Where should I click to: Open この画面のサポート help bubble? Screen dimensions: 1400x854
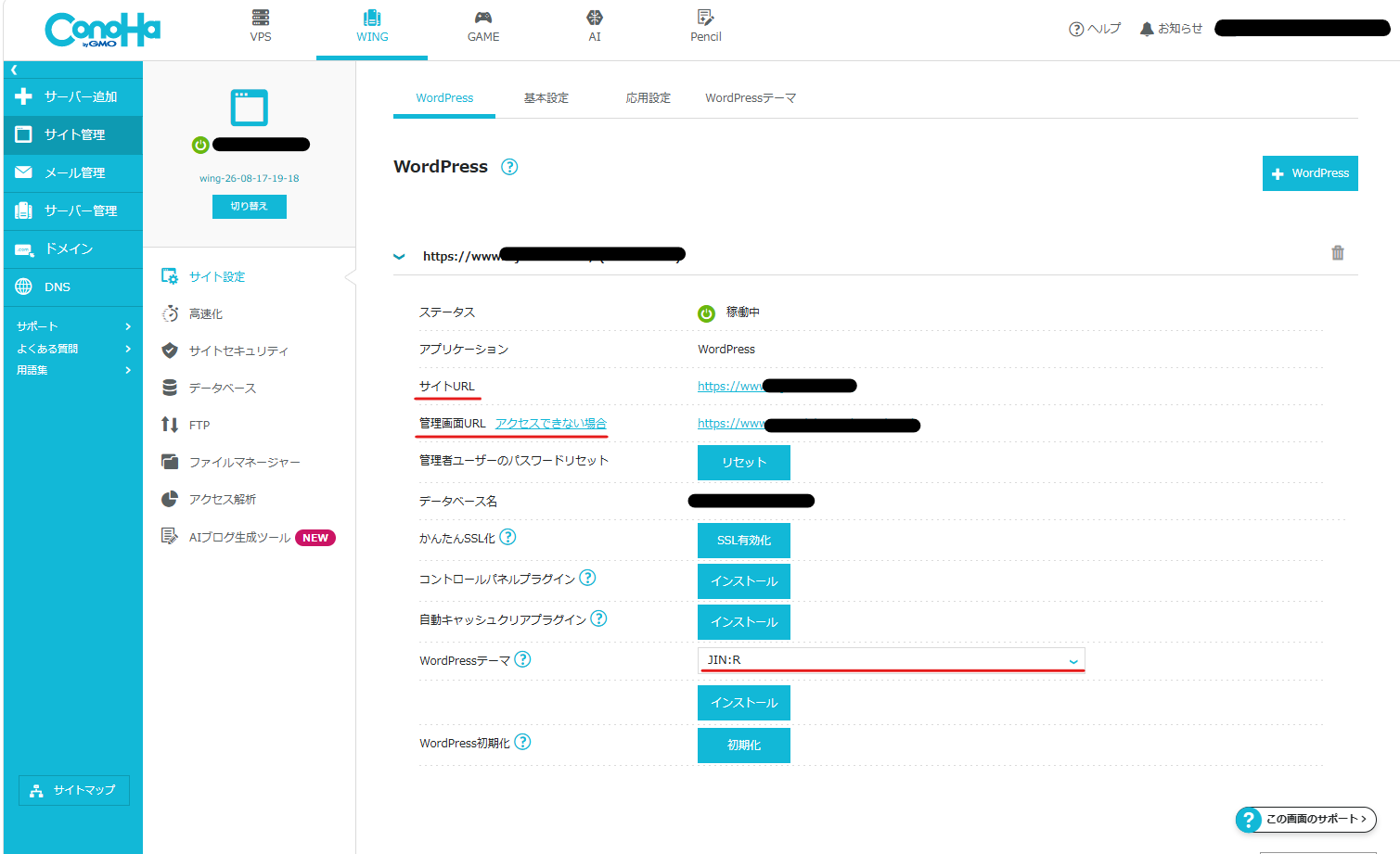[1306, 819]
